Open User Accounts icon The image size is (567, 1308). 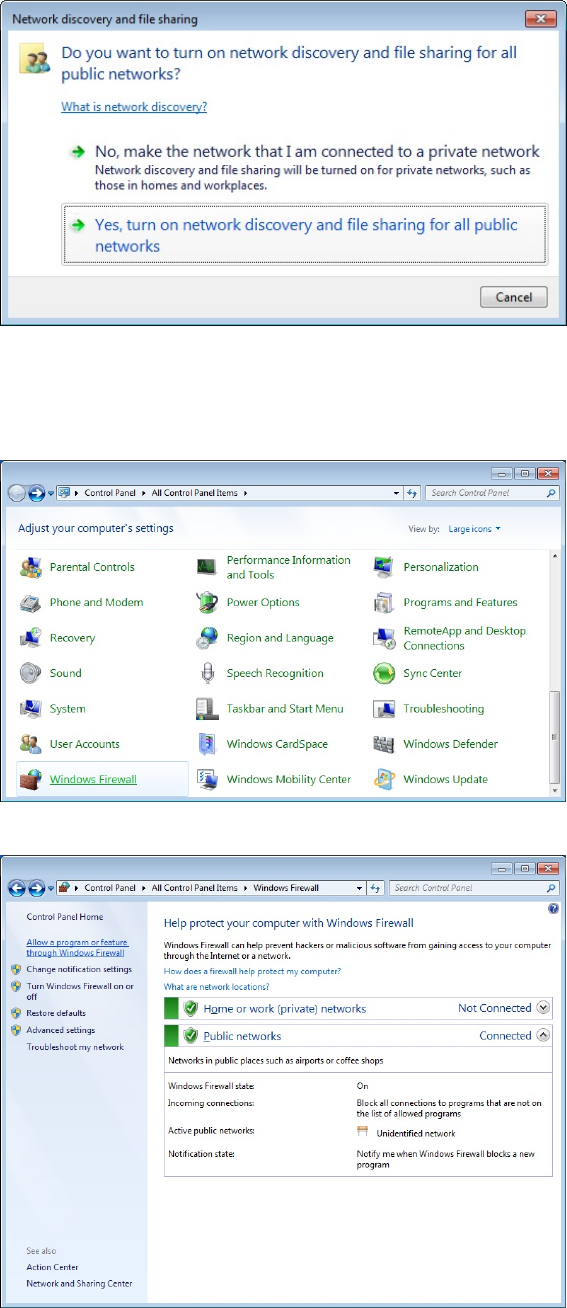coord(31,744)
